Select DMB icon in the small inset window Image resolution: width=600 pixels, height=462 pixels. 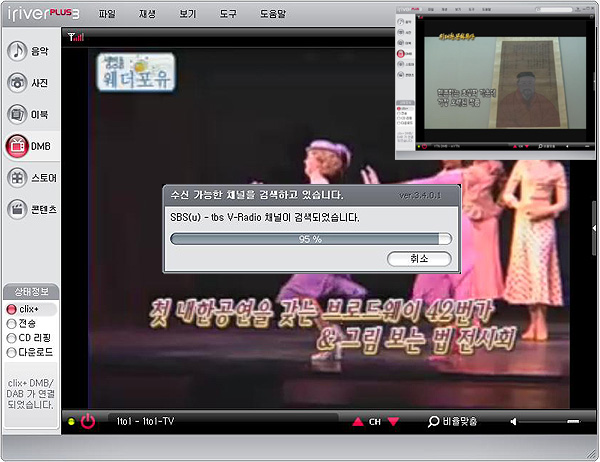tap(401, 54)
